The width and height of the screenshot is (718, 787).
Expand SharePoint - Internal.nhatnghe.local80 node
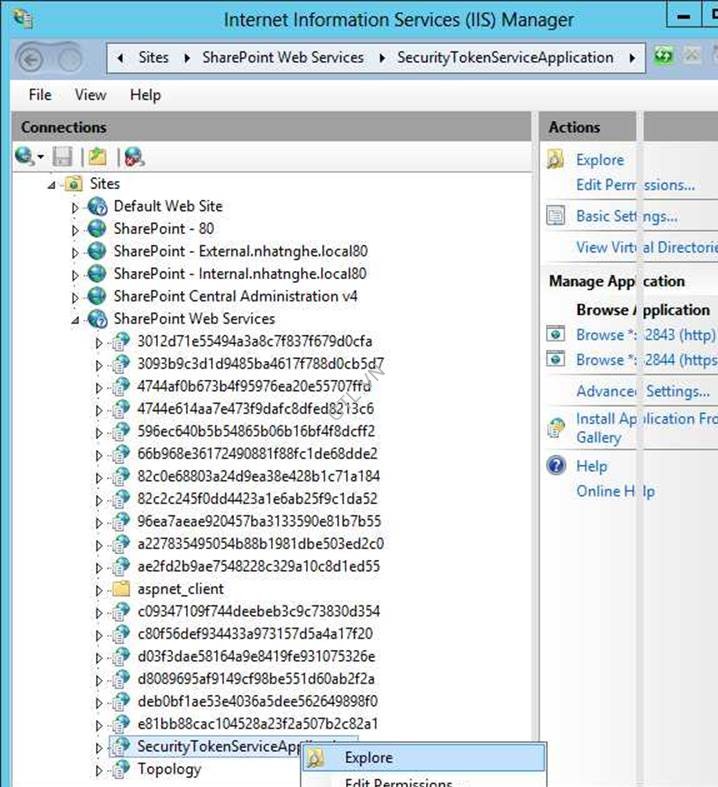point(75,275)
